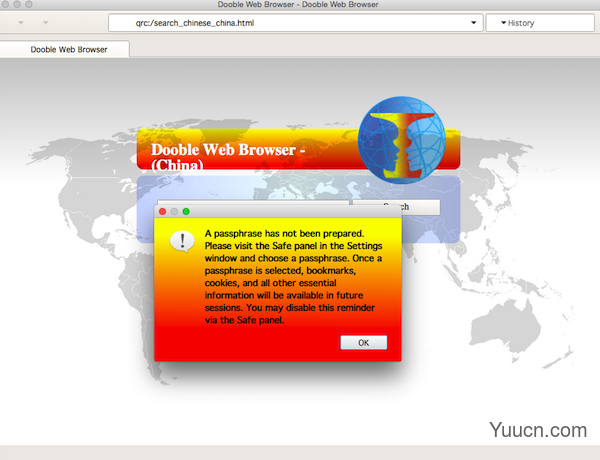
Task: Close the passphrase dialog with red button
Action: point(163,212)
